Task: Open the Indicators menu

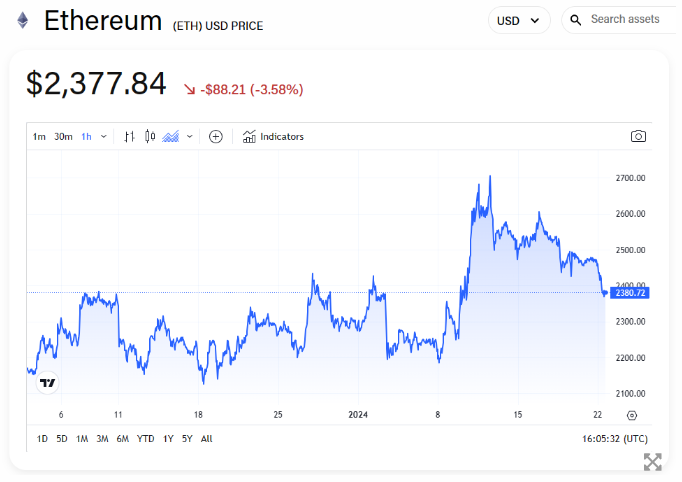Action: coord(273,137)
